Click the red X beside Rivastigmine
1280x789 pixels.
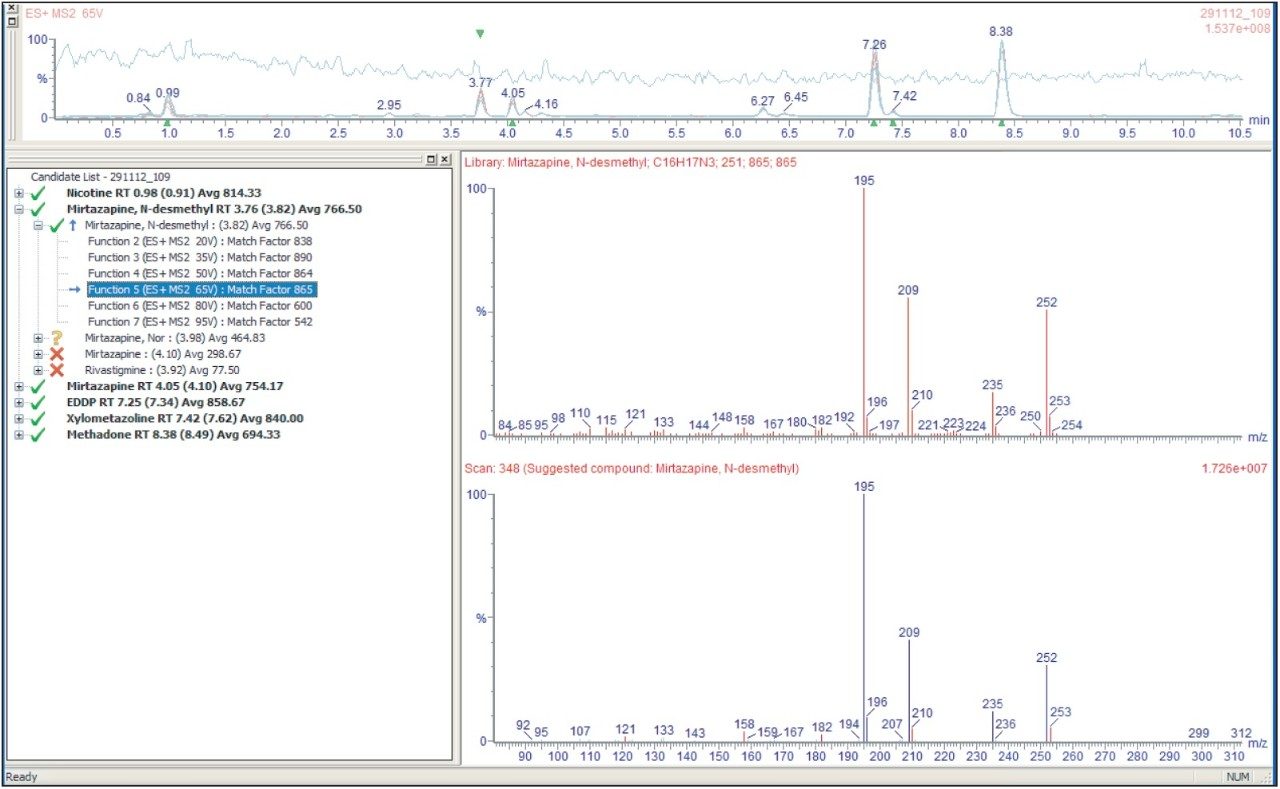coord(57,371)
